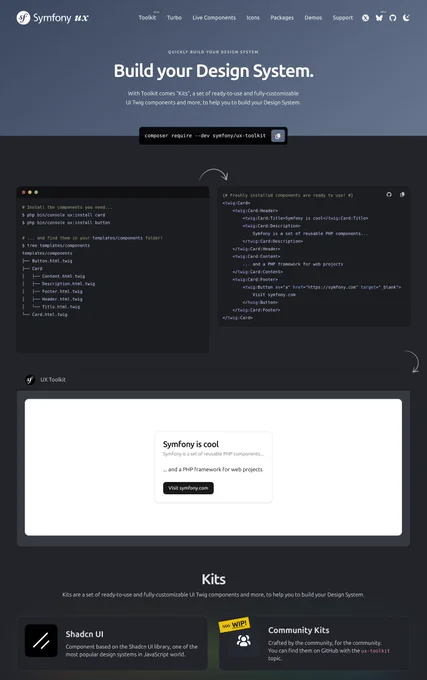Open the Bluesky butterfly icon link
The height and width of the screenshot is (680, 427).
[x=379, y=18]
